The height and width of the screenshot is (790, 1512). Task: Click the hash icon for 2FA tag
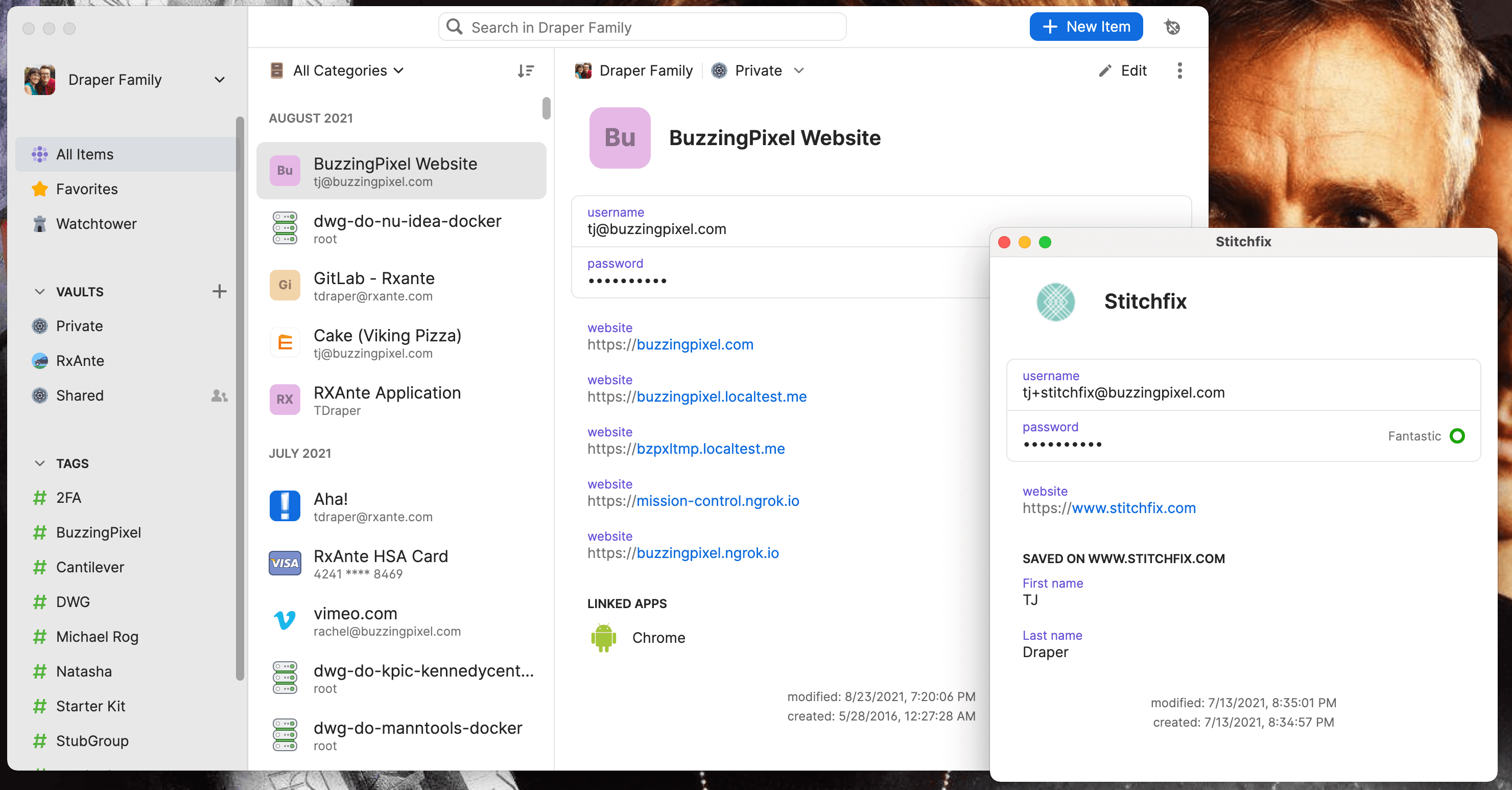(x=40, y=498)
